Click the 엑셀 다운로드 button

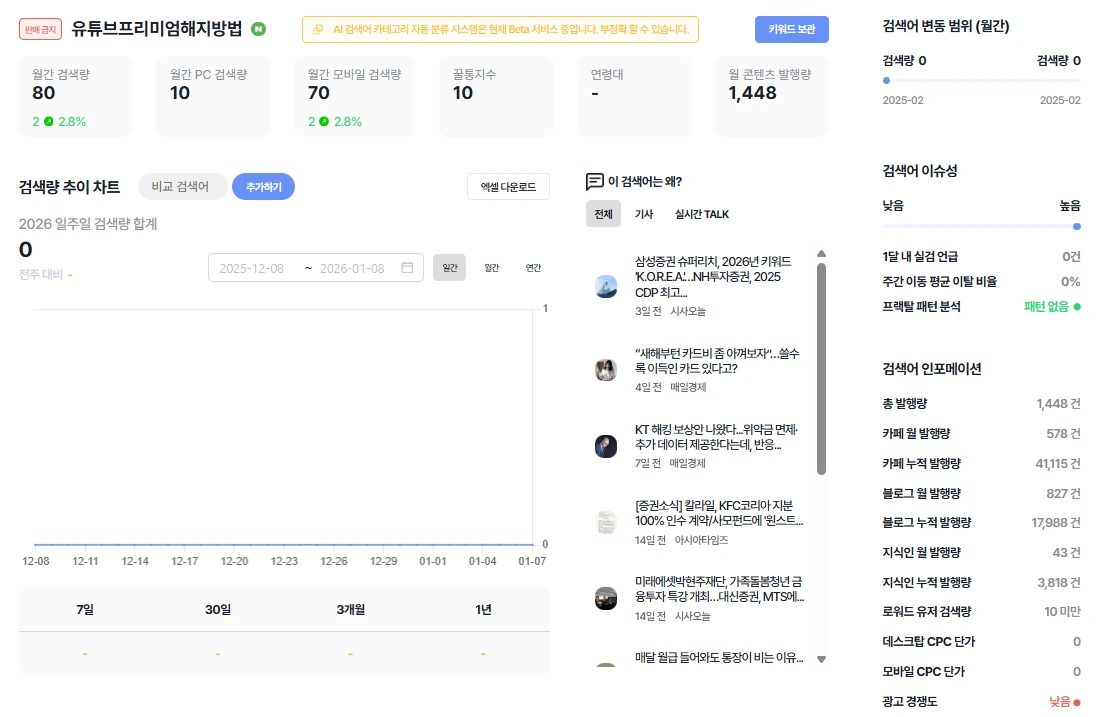[508, 186]
